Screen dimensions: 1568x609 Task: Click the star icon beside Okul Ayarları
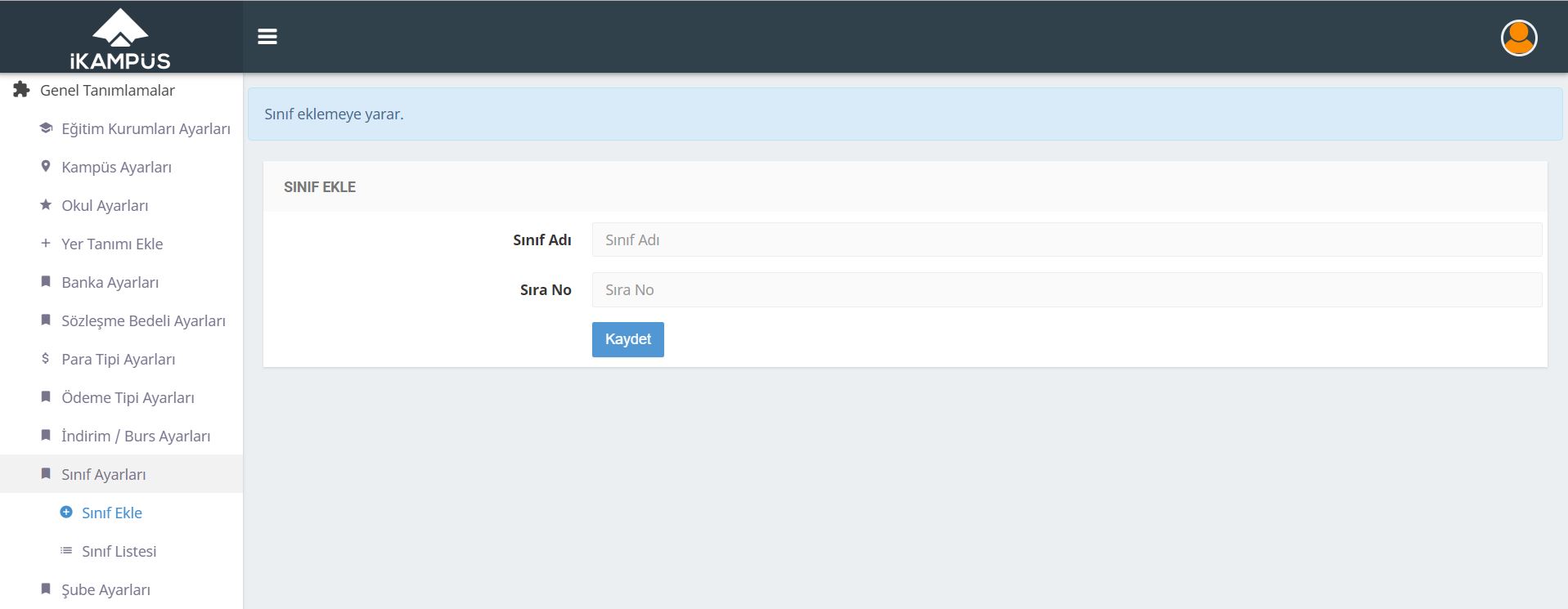tap(46, 204)
